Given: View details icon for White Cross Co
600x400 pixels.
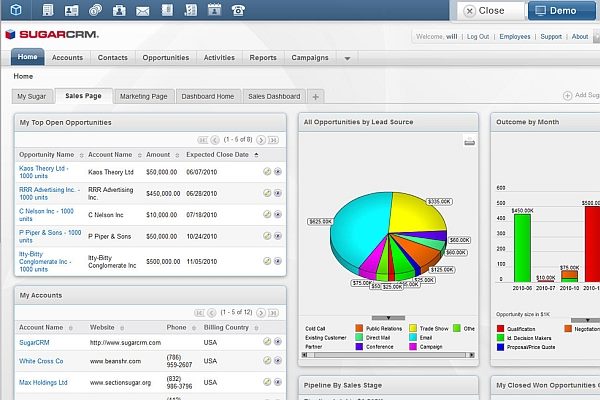Looking at the screenshot, I should [x=278, y=361].
